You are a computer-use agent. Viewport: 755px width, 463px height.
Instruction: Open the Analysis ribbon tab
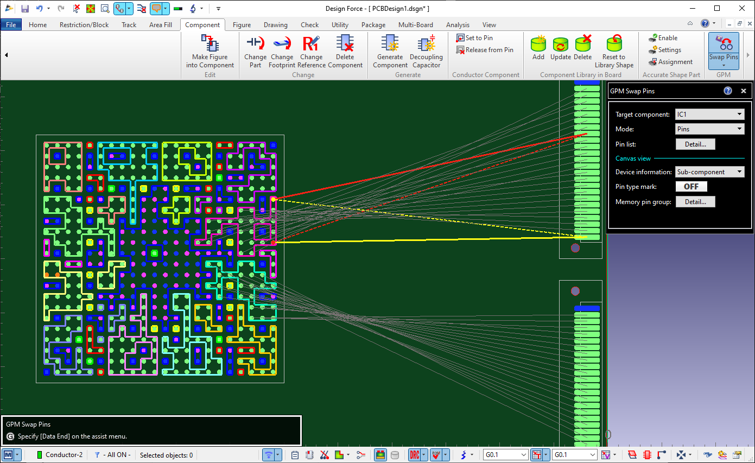457,25
